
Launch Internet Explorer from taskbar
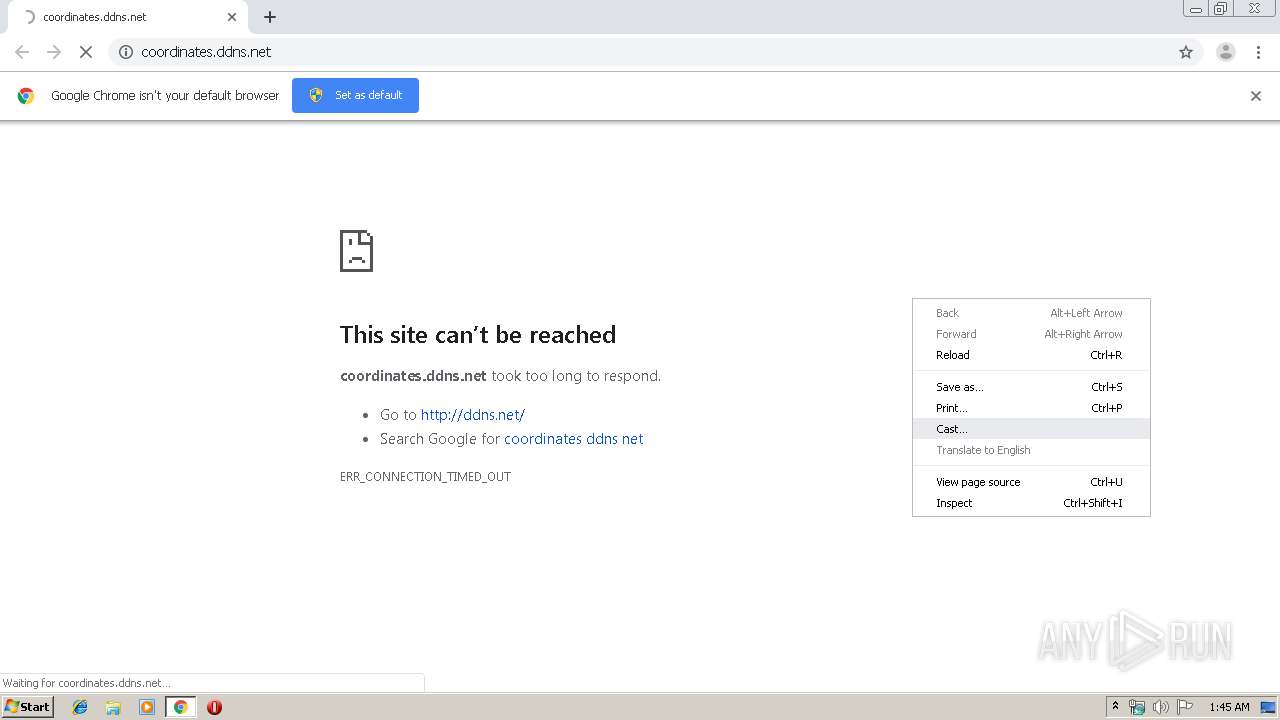click(x=80, y=707)
